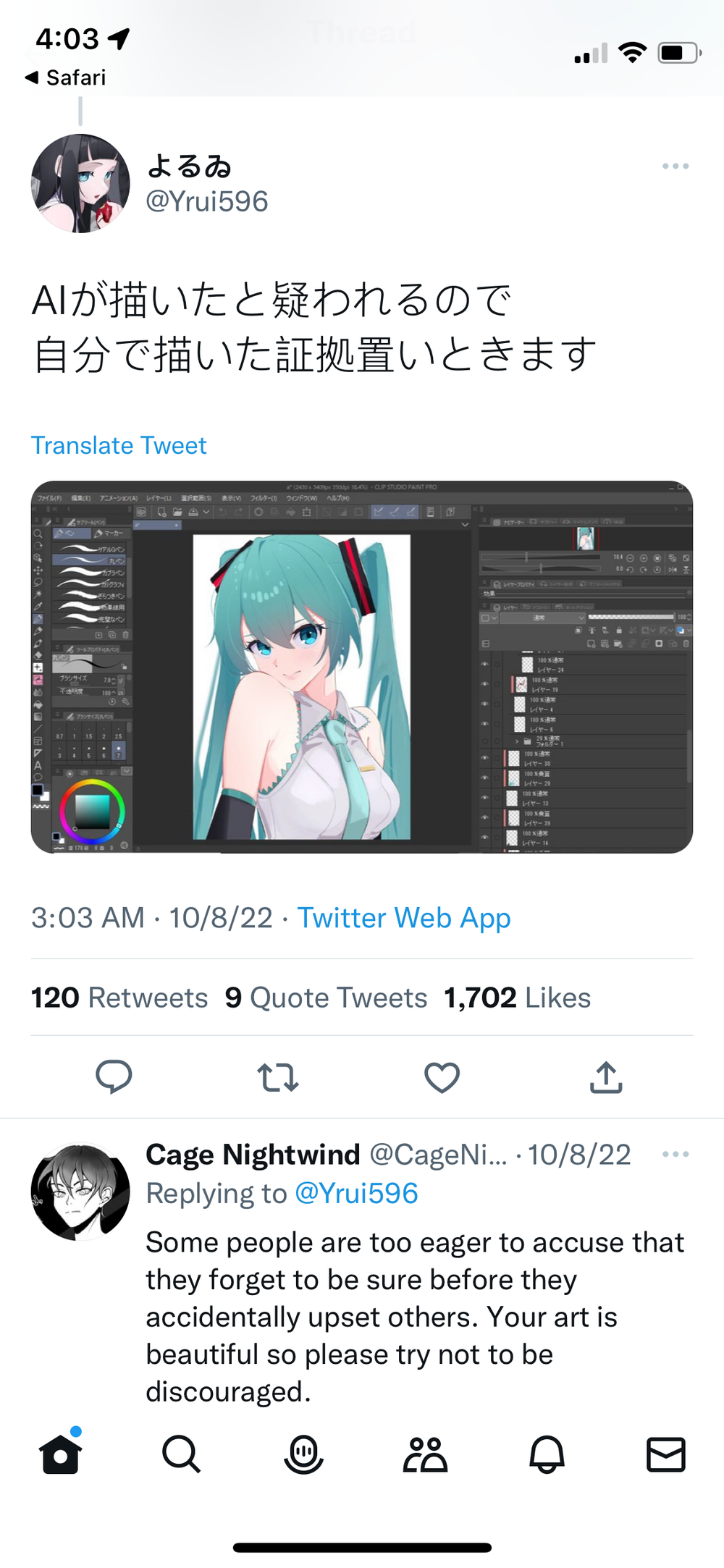Click the new raster layer icon
724x1568 pixels.
click(592, 644)
